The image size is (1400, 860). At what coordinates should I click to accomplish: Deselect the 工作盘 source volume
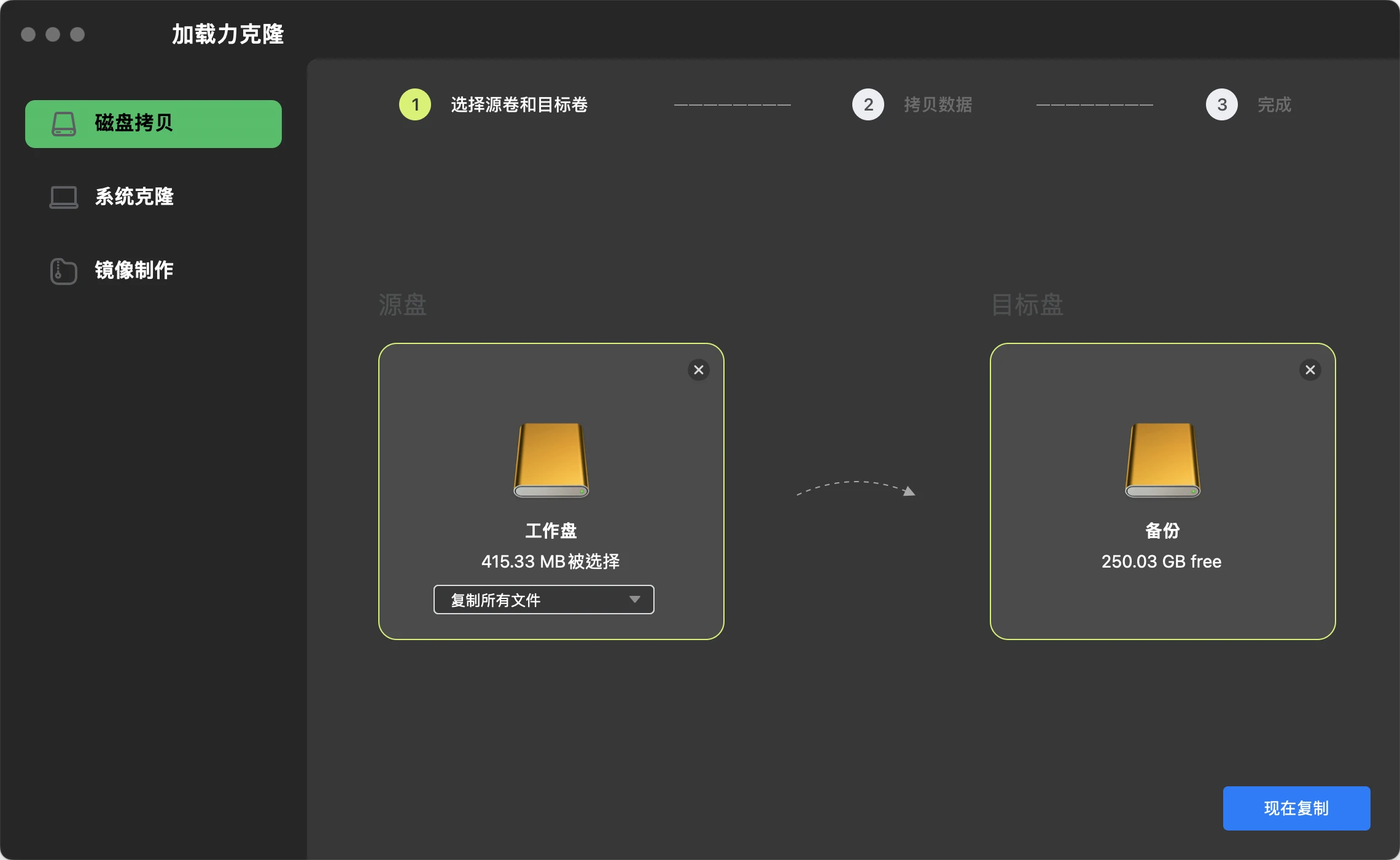(698, 369)
